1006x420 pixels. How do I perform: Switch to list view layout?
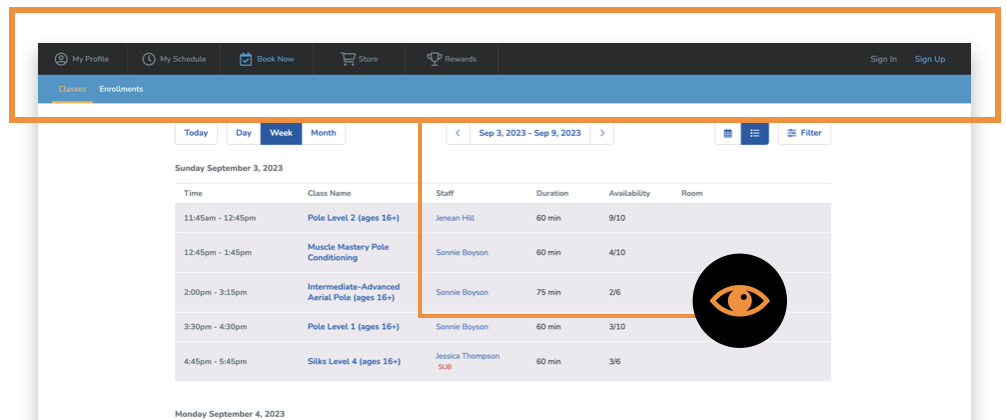755,133
